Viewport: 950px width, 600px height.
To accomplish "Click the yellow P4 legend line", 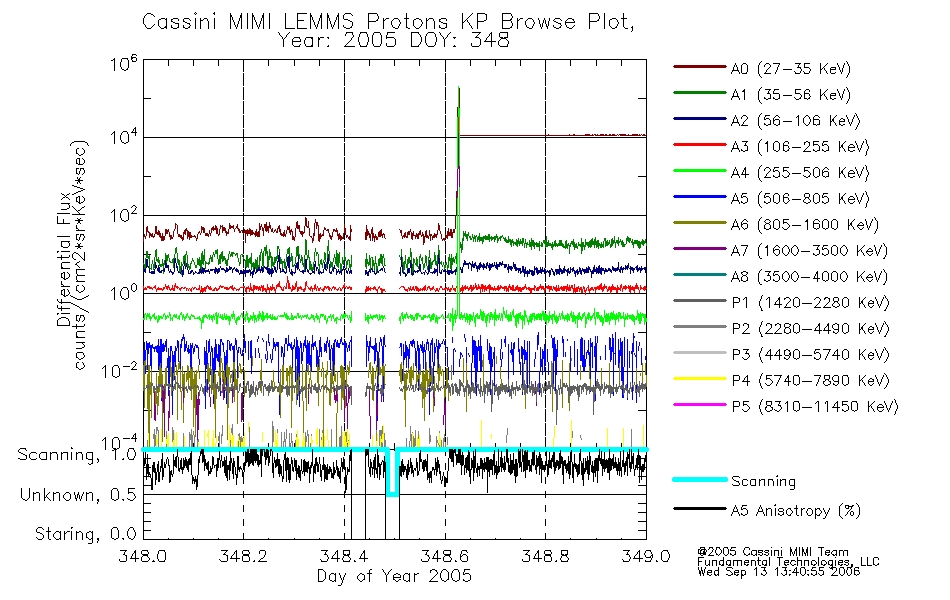I will point(699,379).
